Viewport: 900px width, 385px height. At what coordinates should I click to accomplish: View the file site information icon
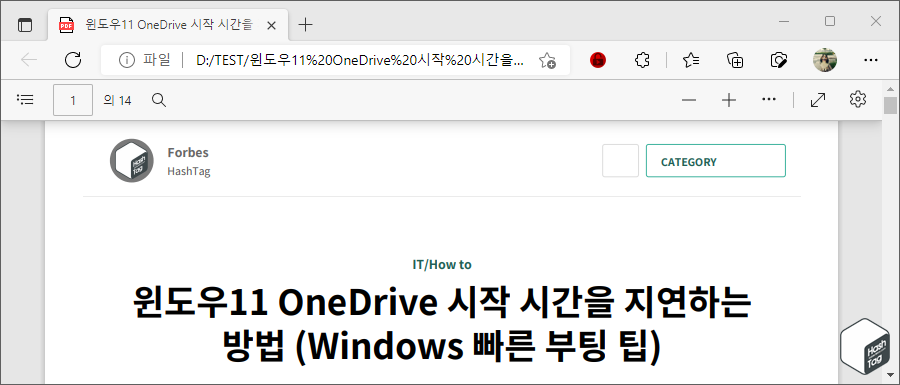pos(126,60)
